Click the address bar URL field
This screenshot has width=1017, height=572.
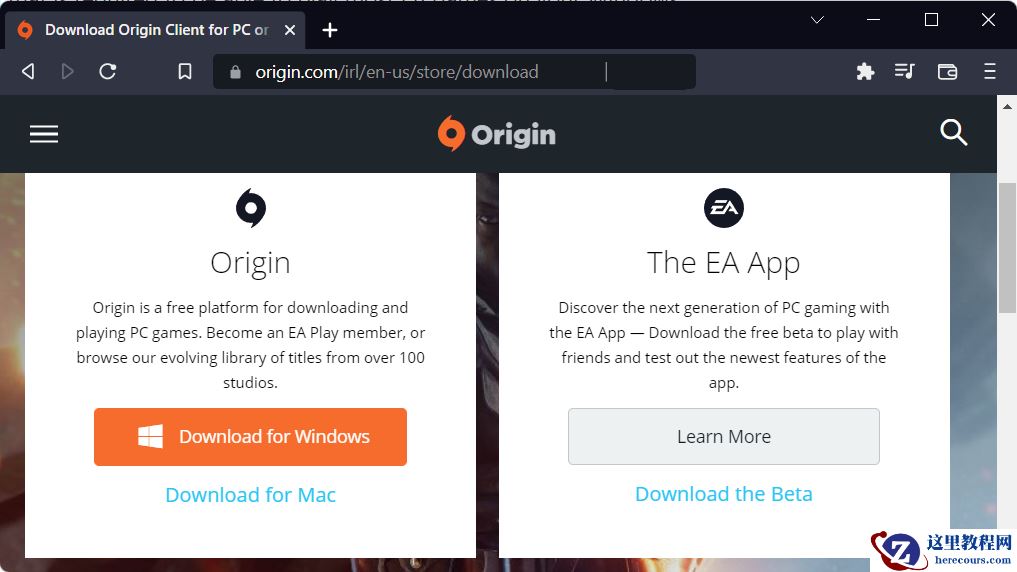tap(454, 71)
